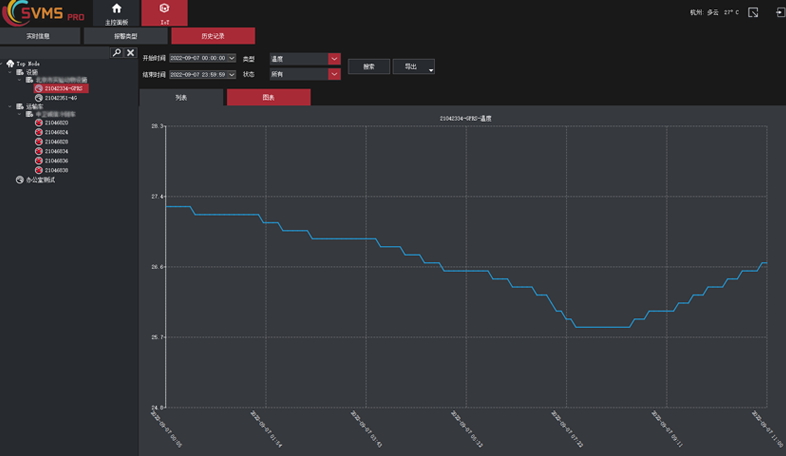The image size is (786, 456).
Task: Open the 开始时间 date picker dropdown
Action: click(232, 59)
